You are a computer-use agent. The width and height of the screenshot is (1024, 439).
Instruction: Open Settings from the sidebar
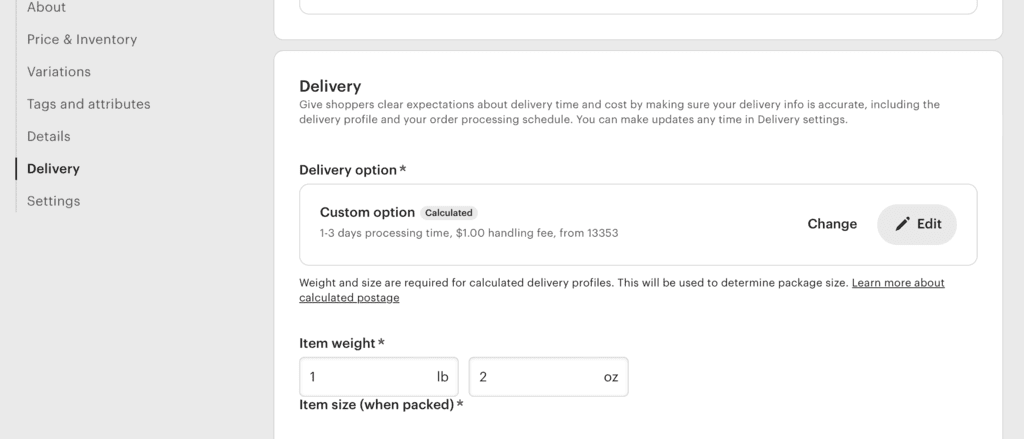[53, 201]
